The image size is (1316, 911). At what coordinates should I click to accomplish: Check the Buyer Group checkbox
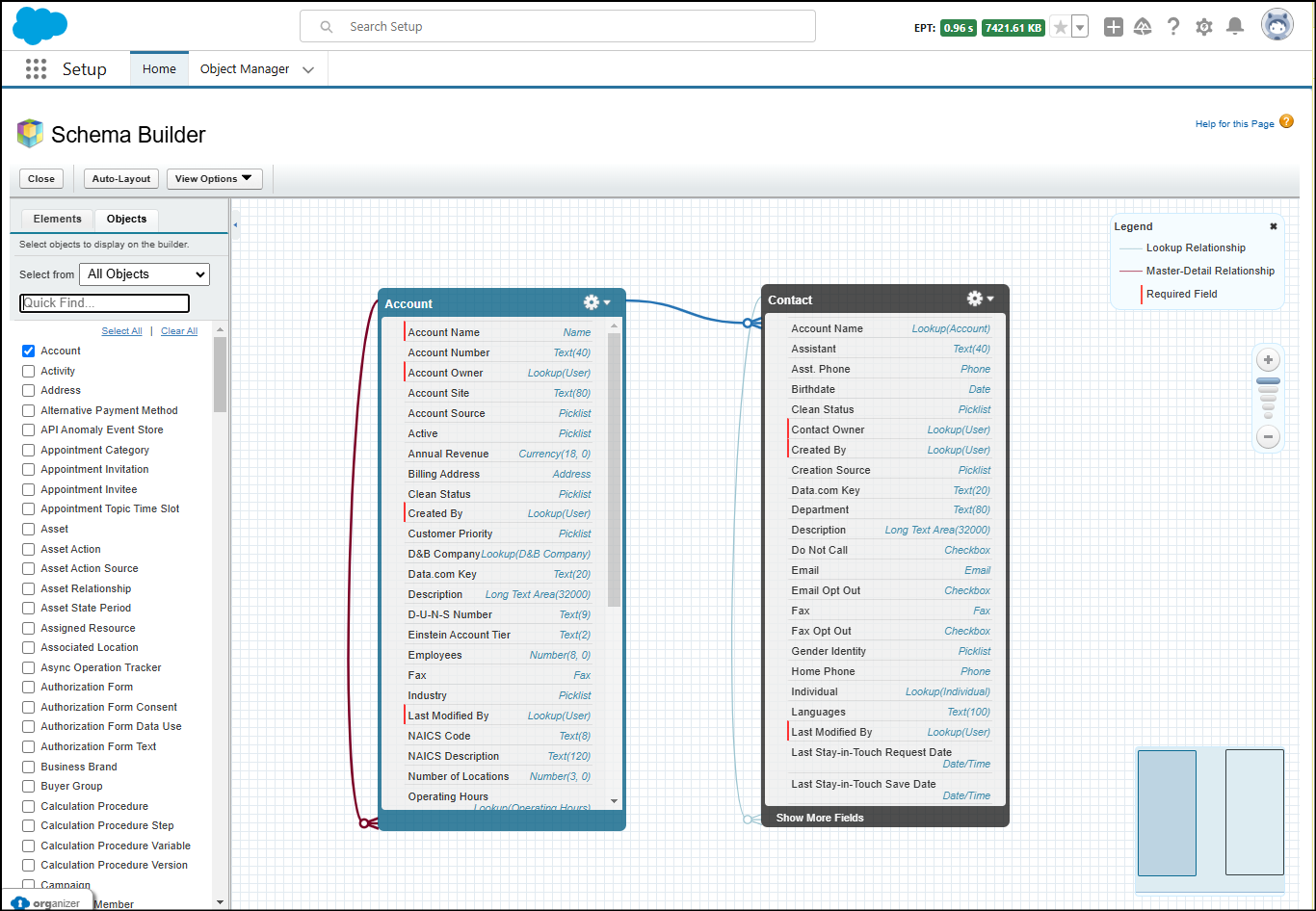click(29, 786)
